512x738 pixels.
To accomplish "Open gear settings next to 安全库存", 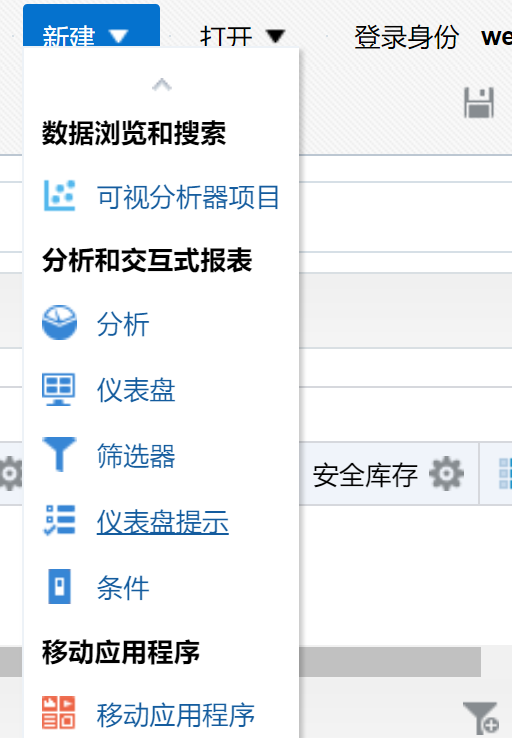I will pos(447,473).
